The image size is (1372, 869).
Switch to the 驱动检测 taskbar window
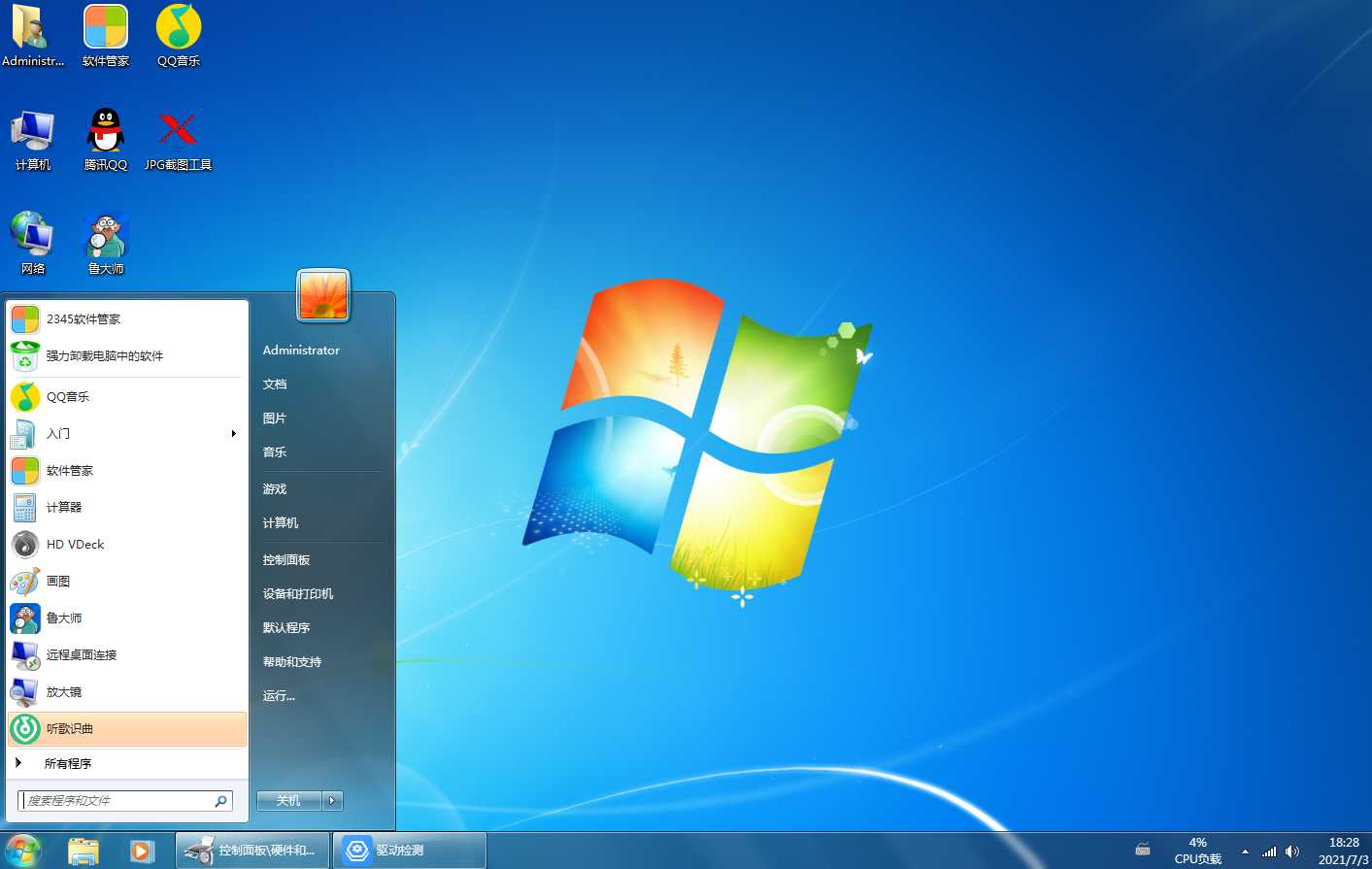click(x=410, y=851)
